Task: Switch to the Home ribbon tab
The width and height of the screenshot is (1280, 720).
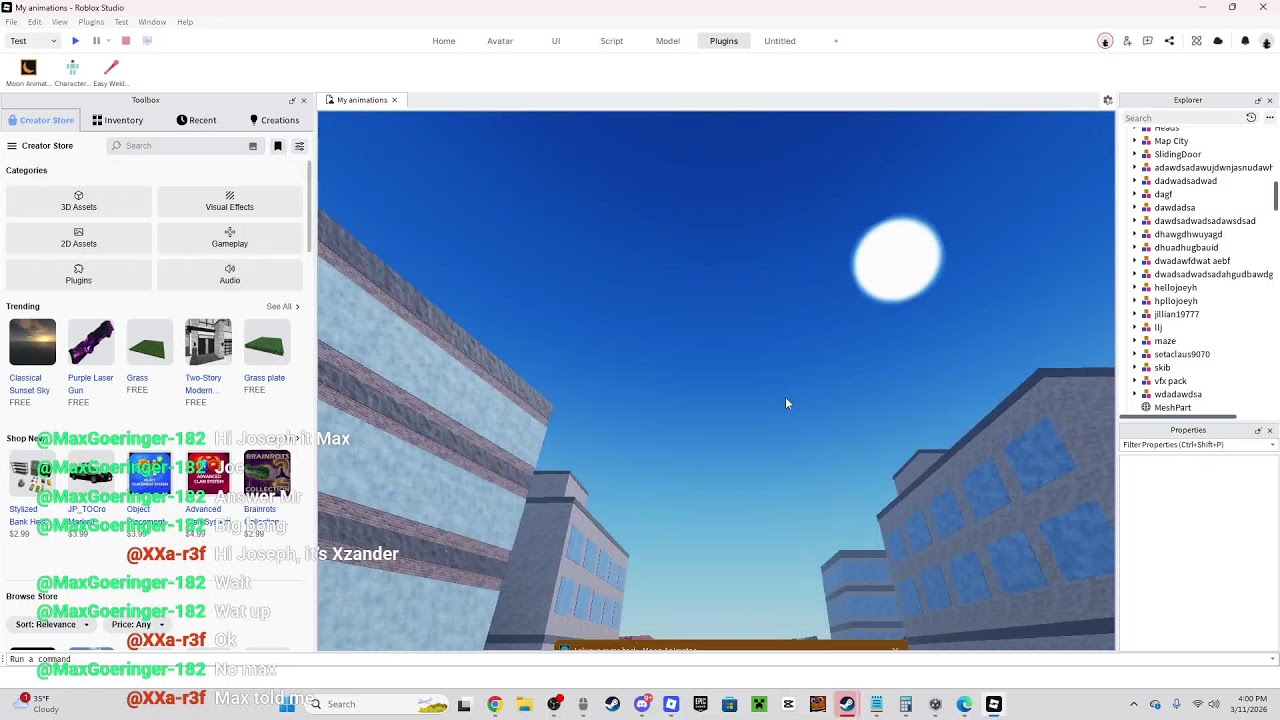Action: tap(444, 41)
